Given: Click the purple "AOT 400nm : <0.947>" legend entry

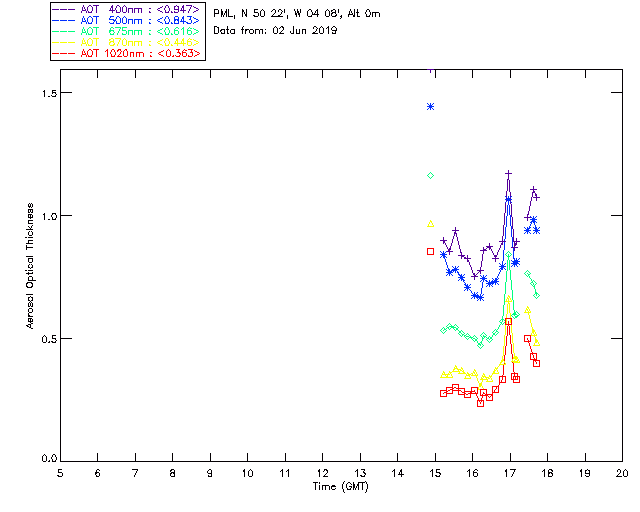Looking at the screenshot, I should pyautogui.click(x=126, y=9).
